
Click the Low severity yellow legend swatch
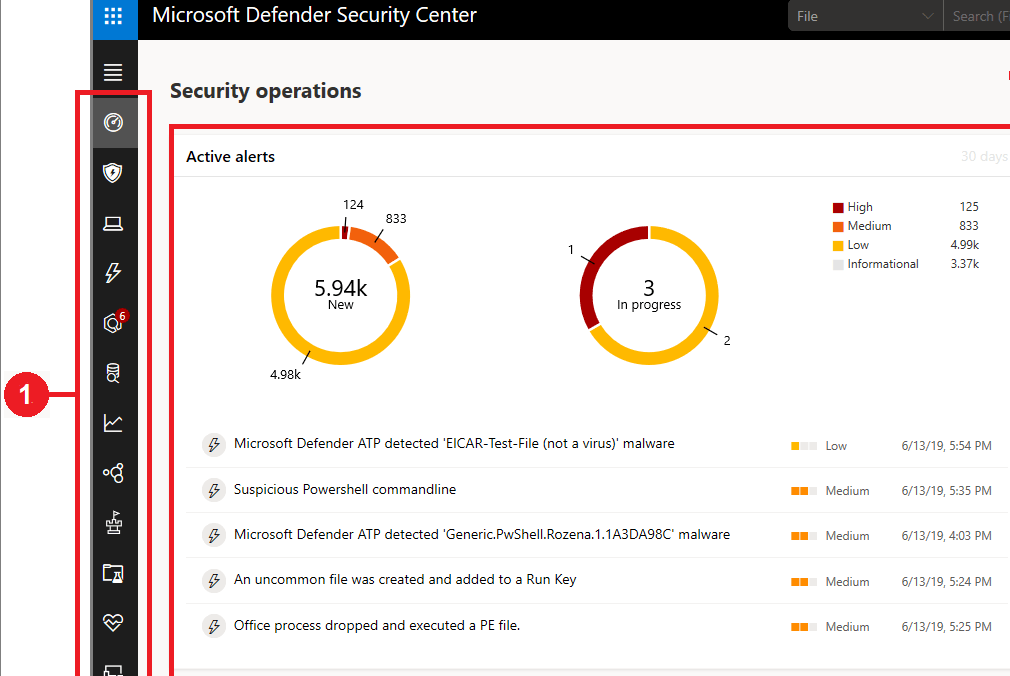click(838, 246)
